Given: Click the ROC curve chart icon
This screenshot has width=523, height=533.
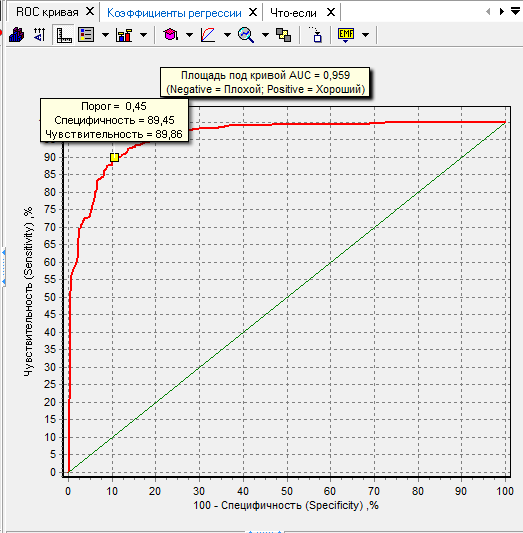Looking at the screenshot, I should (x=208, y=35).
